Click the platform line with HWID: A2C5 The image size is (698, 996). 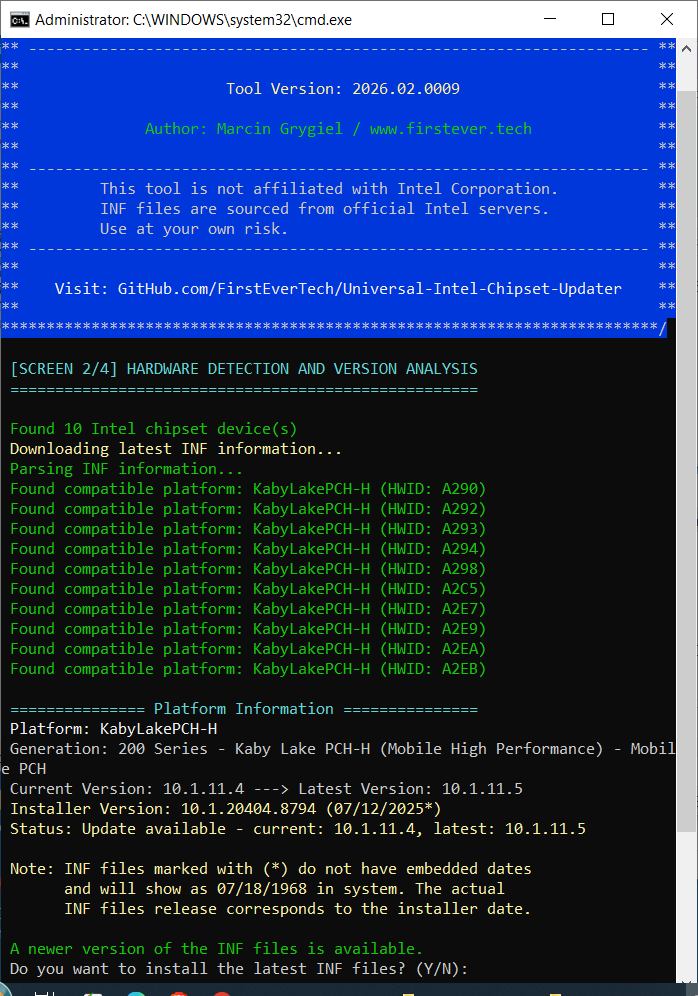click(x=248, y=589)
